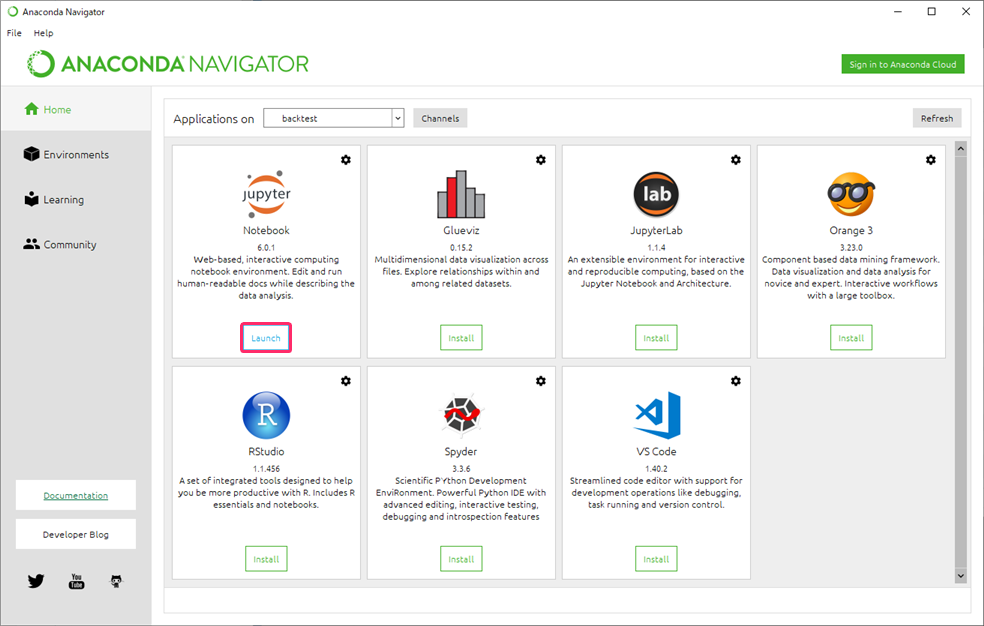This screenshot has width=984, height=626.
Task: Click the RStudio blue R logo
Action: (x=266, y=415)
